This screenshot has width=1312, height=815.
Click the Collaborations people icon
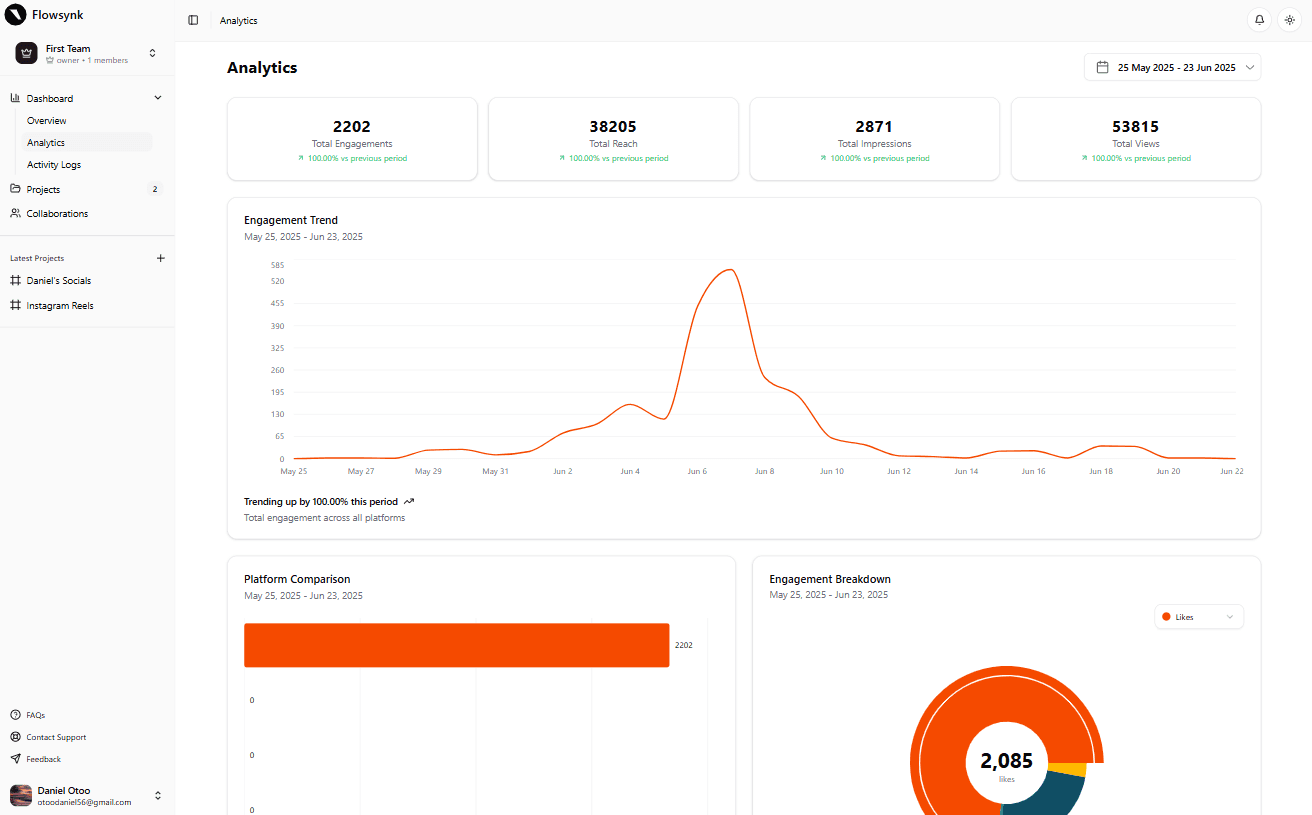point(15,213)
